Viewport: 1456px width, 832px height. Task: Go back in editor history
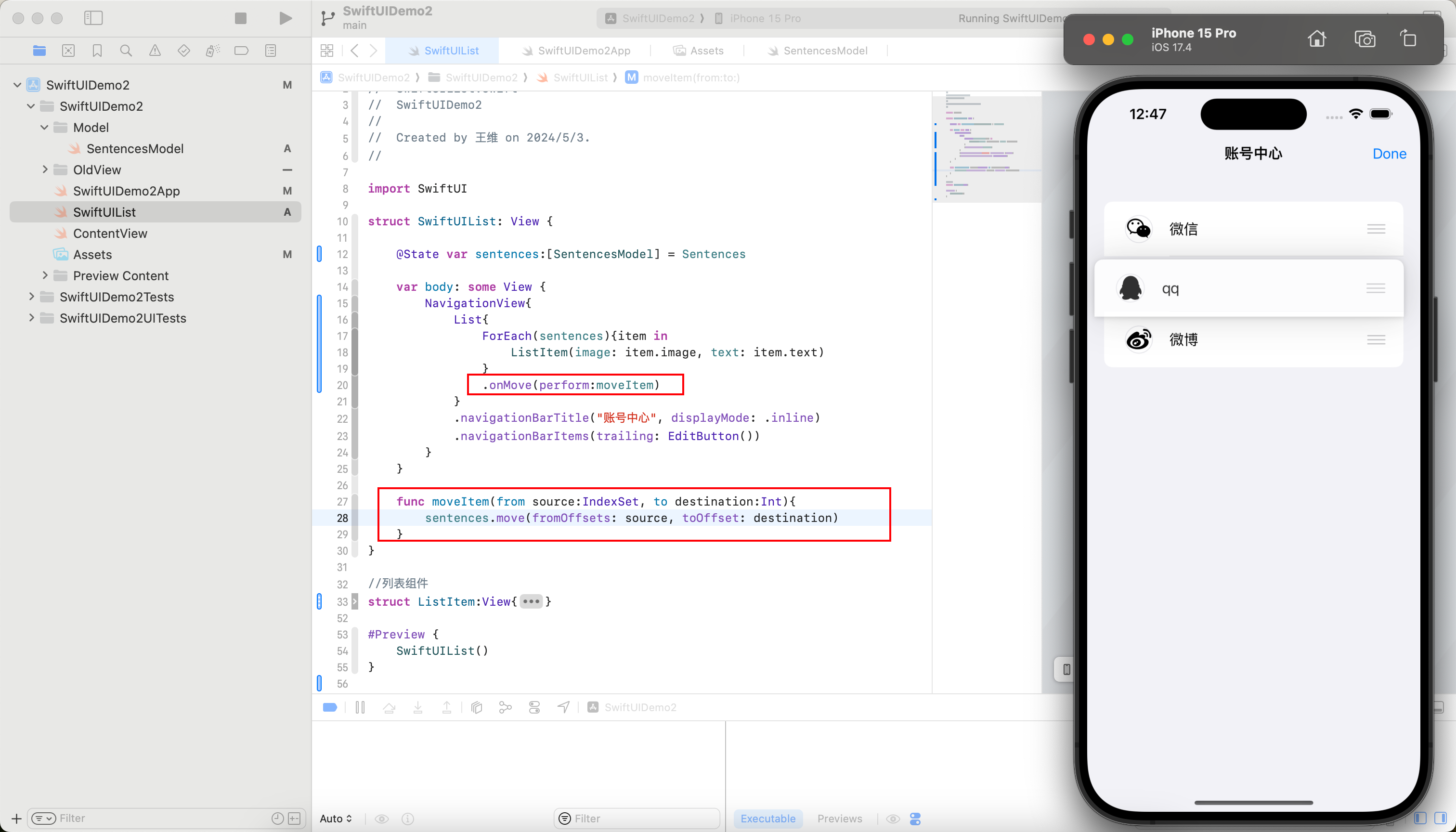click(355, 51)
